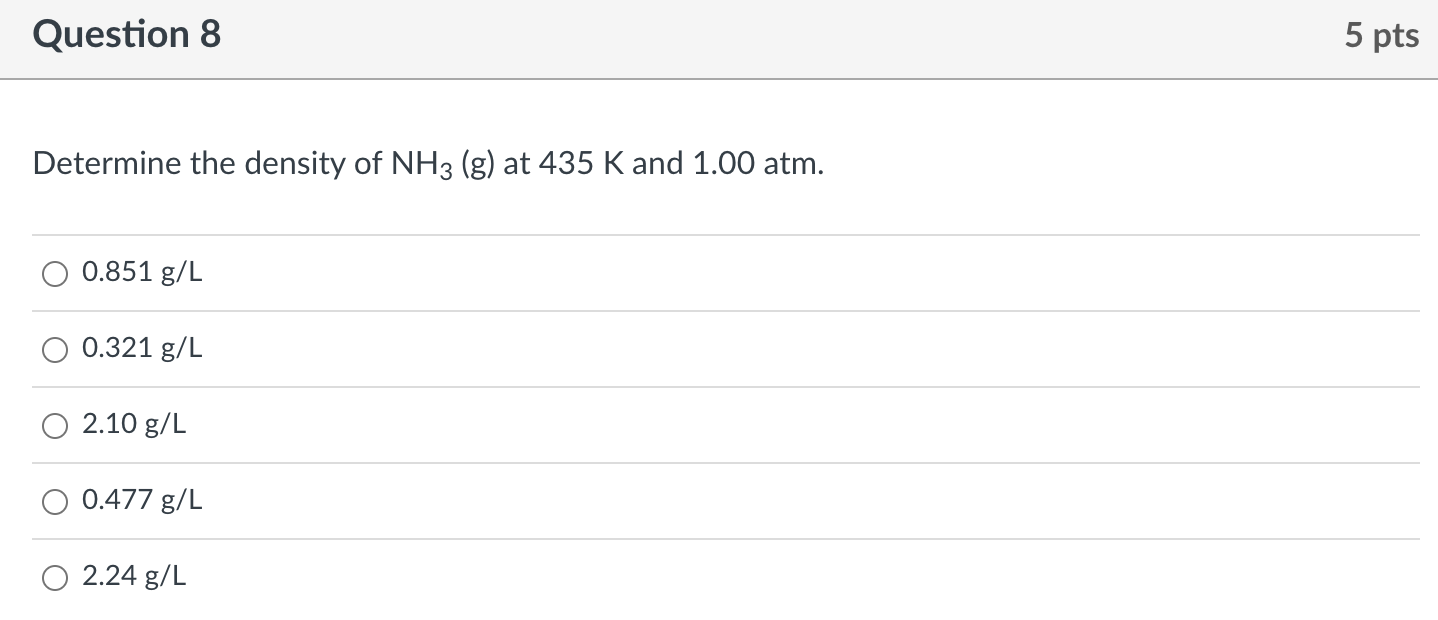This screenshot has height=620, width=1438.
Task: Click the "0.851 g/L" answer label text
Action: (142, 273)
